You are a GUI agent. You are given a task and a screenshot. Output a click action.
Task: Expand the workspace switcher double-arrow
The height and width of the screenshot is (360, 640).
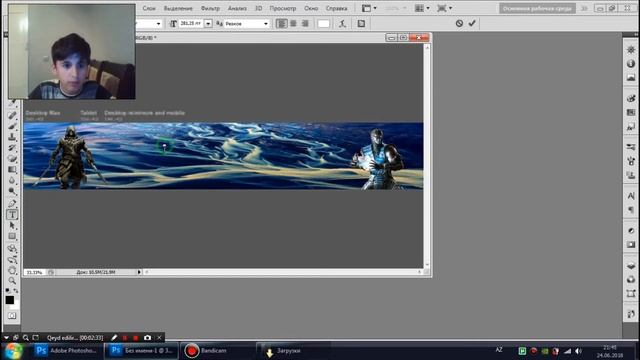coord(584,8)
